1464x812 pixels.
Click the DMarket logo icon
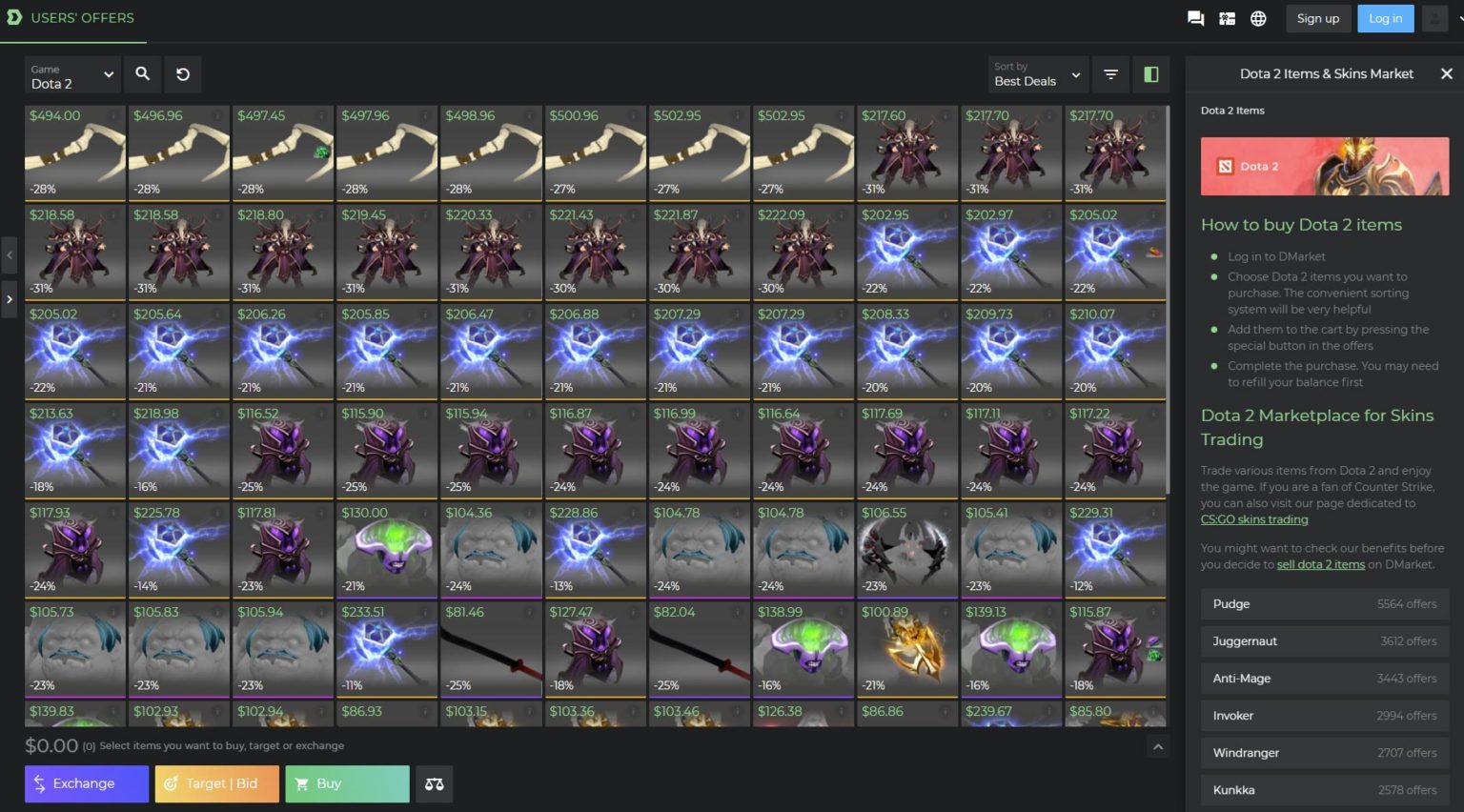tap(14, 17)
